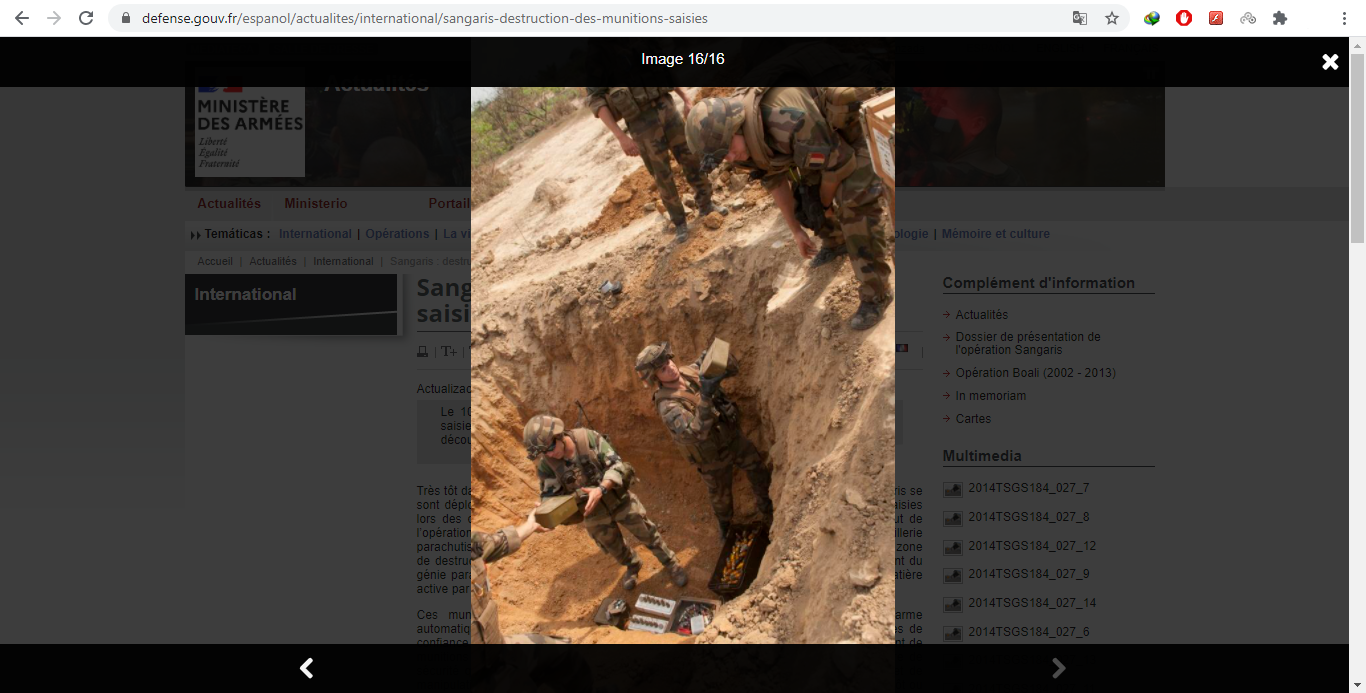This screenshot has width=1366, height=693.
Task: Open multimedia item 2014TSGS184_027_12
Action: pos(1032,546)
